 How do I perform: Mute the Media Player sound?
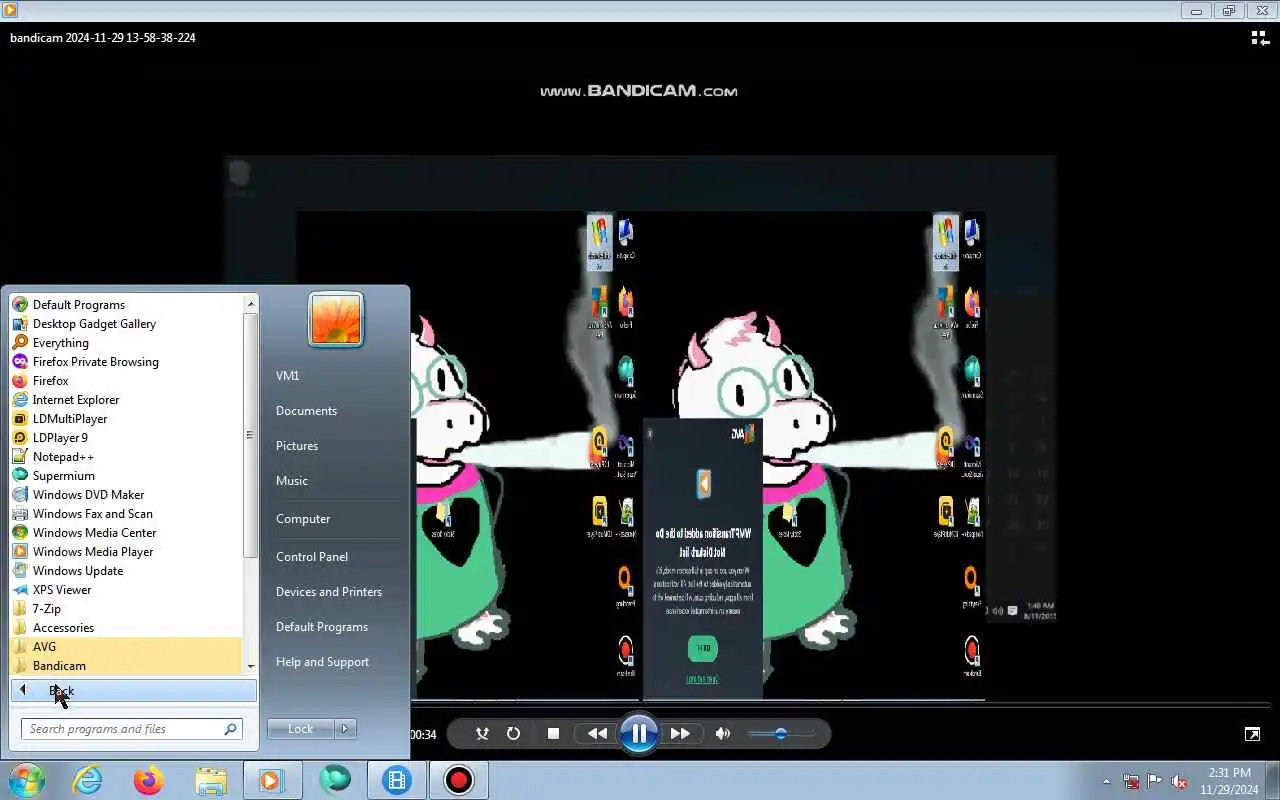723,734
